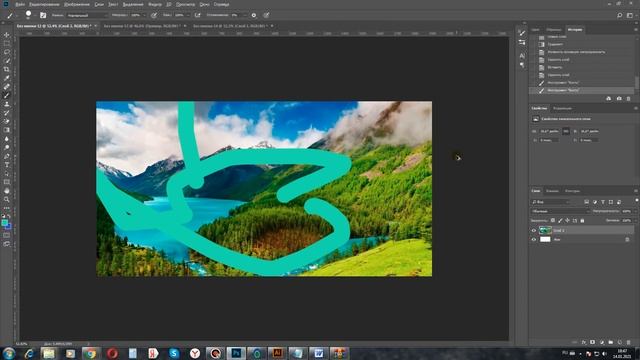Viewport: 640px width, 360px height.
Task: Create a new group in the Layers panel
Action: (x=611, y=342)
